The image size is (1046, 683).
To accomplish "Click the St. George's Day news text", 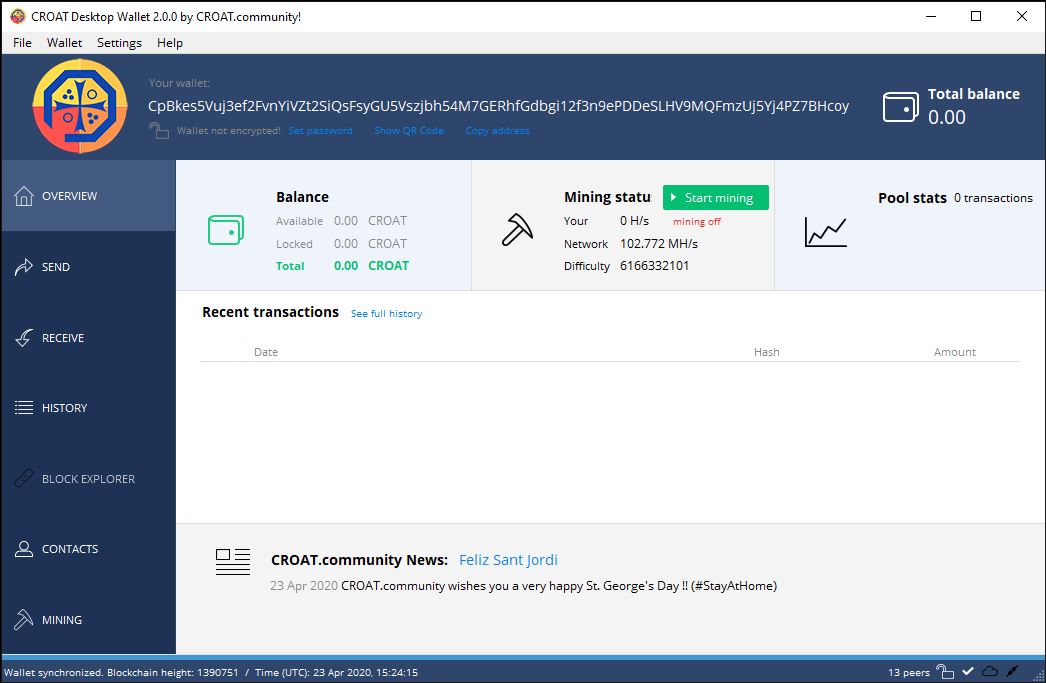I will click(559, 586).
